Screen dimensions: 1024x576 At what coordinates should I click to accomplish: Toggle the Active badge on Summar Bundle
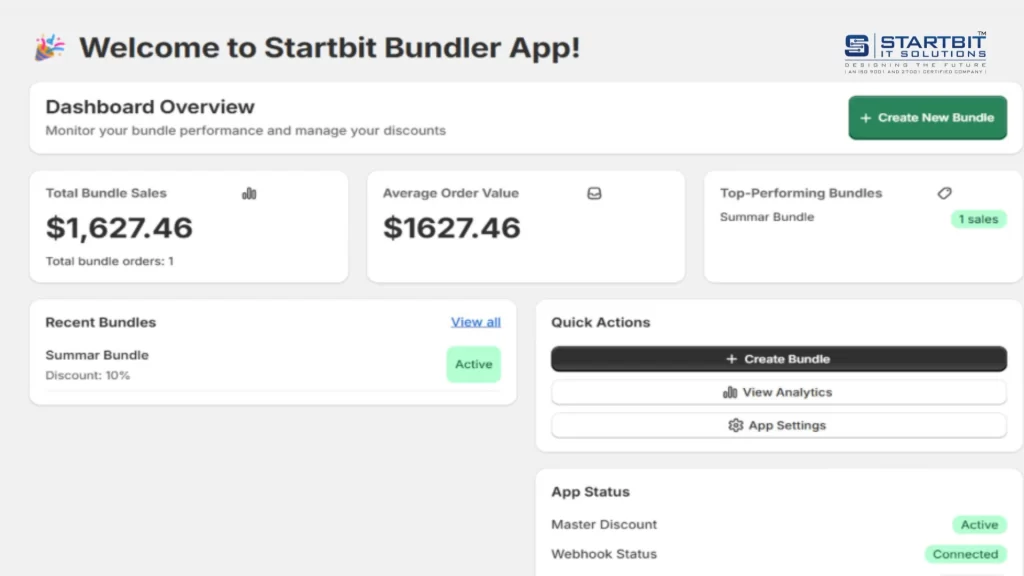pyautogui.click(x=473, y=364)
